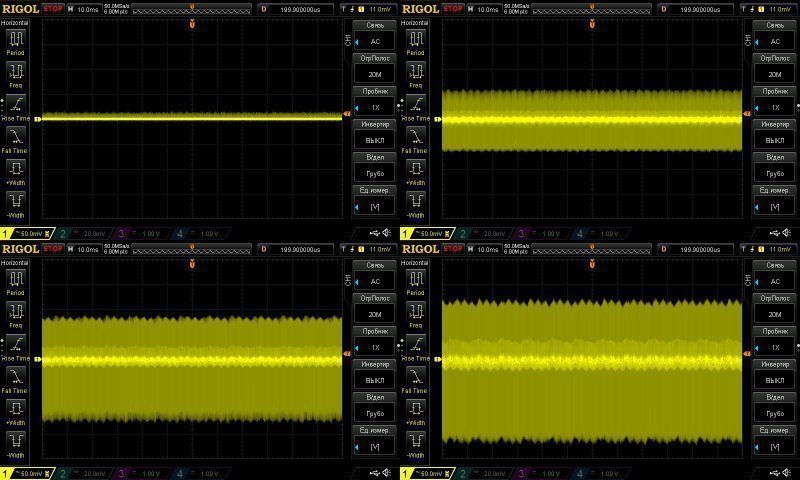Toggle channel 1 50.0mV in top-left scope screen
Image resolution: width=800 pixels, height=480 pixels.
(x=27, y=234)
